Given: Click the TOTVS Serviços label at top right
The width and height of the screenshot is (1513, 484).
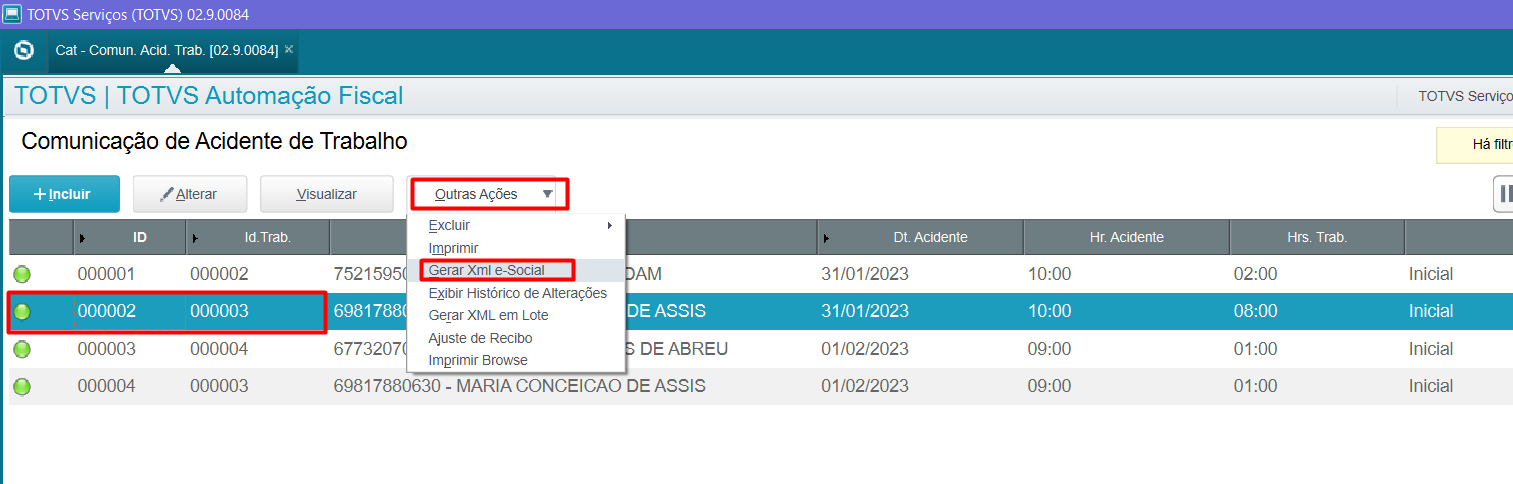Looking at the screenshot, I should [x=1465, y=96].
